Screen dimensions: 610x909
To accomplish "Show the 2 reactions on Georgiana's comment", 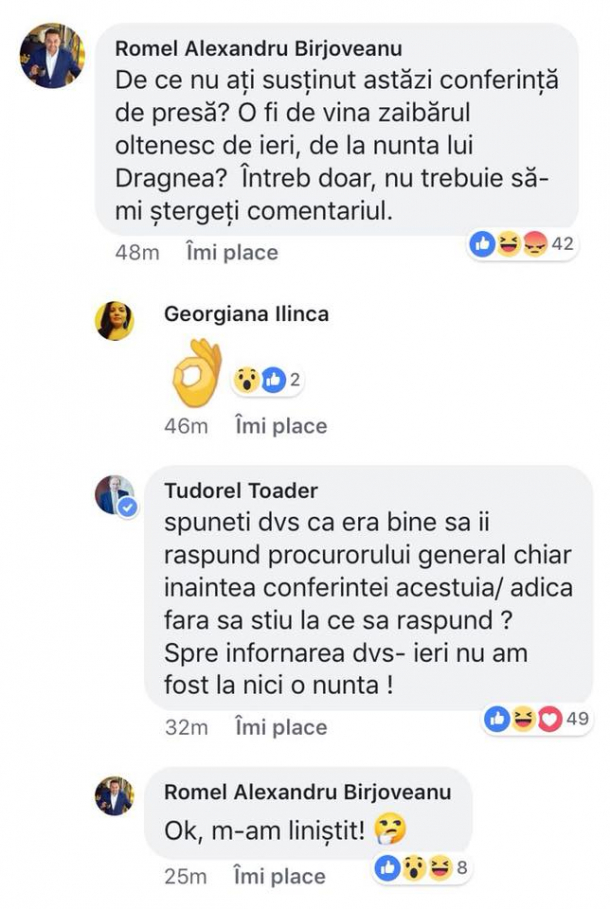I will [x=262, y=380].
